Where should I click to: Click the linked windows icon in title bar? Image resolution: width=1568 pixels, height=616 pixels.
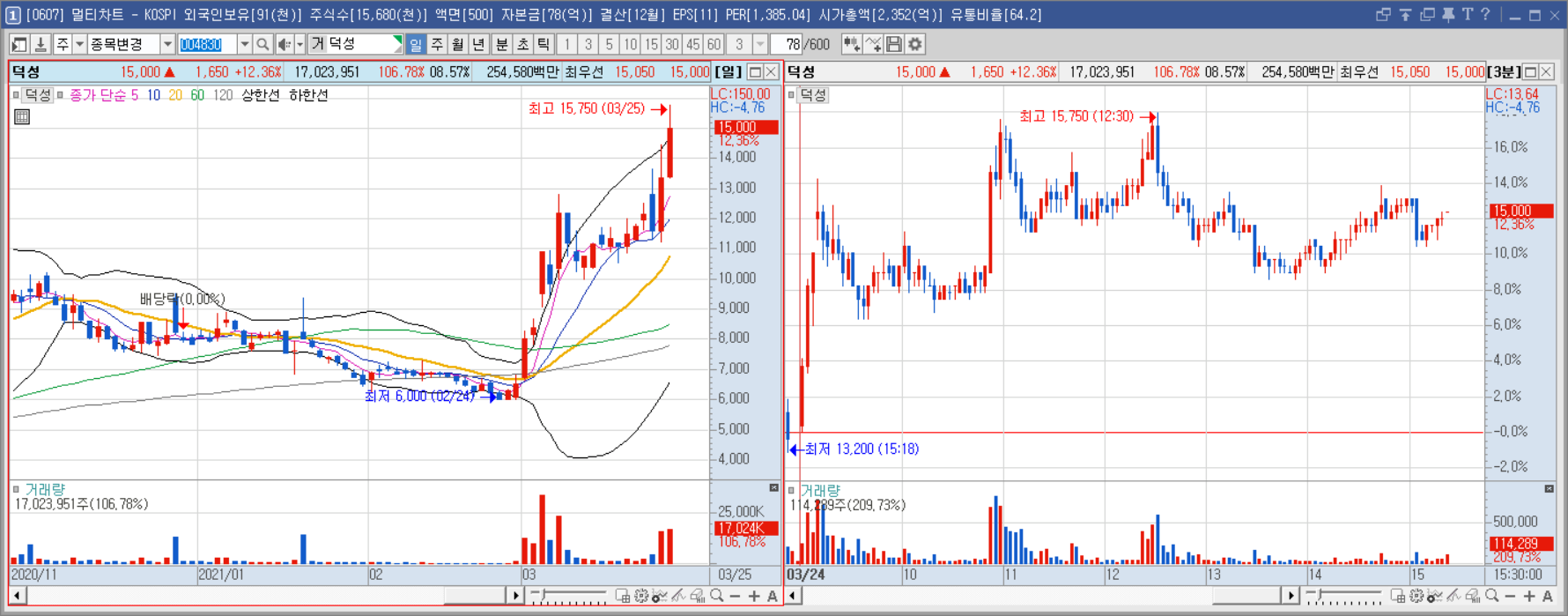point(1383,15)
